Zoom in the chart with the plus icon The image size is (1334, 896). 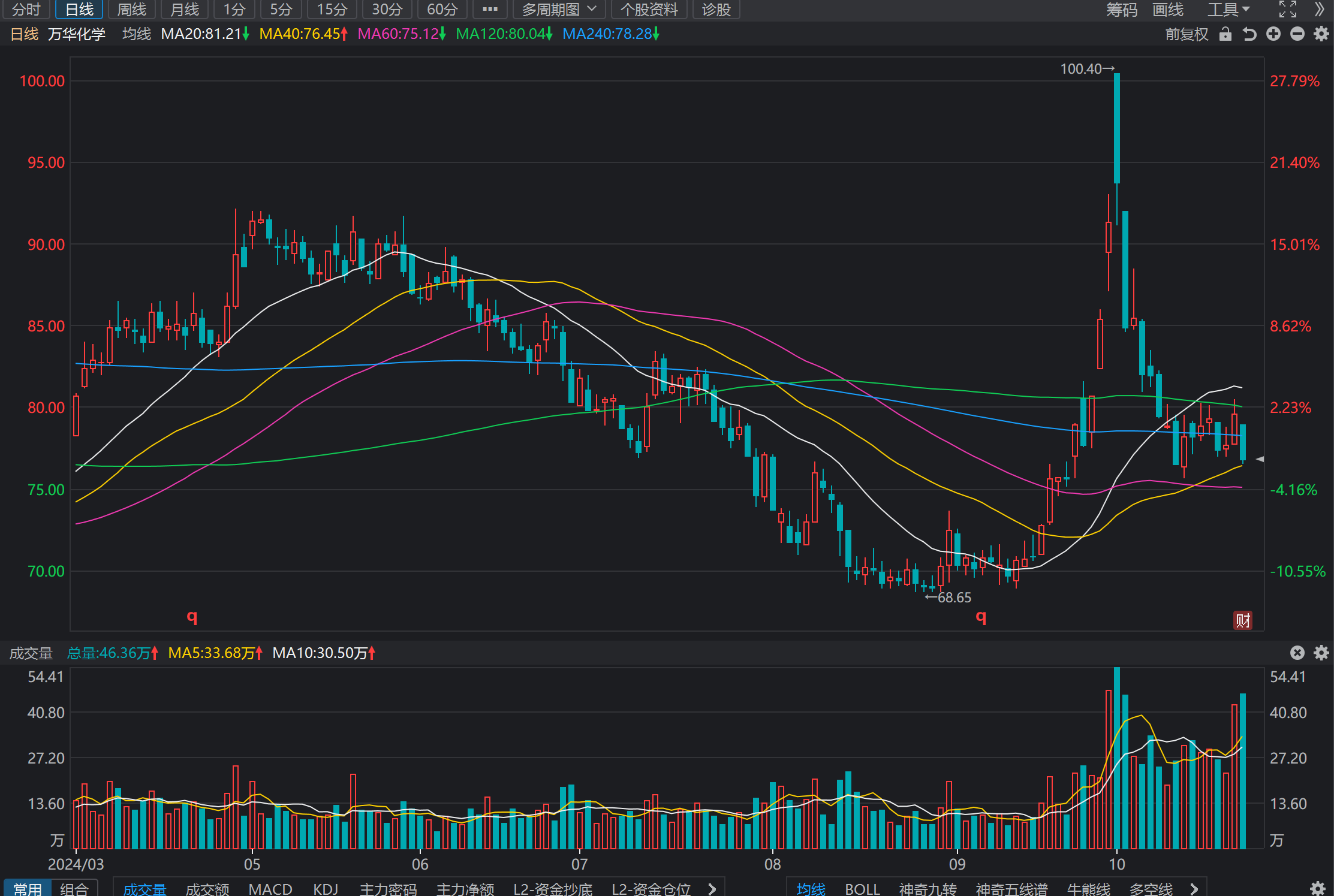pyautogui.click(x=1273, y=34)
